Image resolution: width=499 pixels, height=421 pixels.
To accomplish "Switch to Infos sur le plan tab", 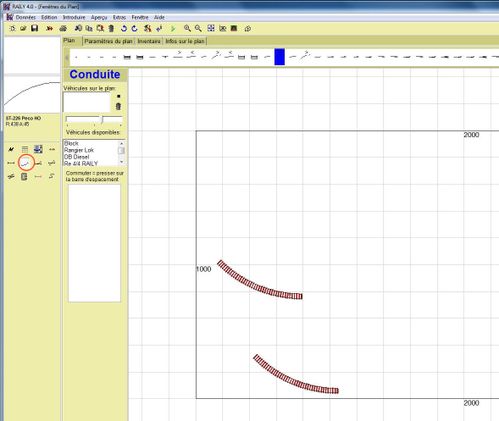I will pyautogui.click(x=185, y=41).
